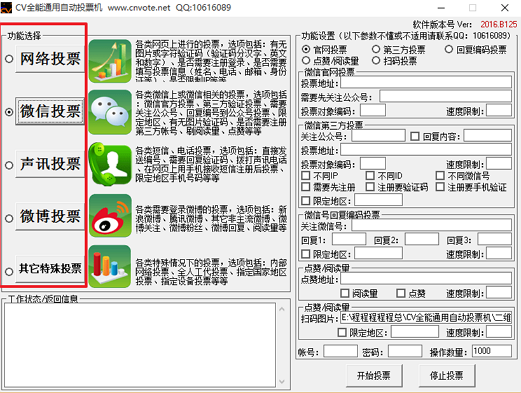
Task: Choose 第三方投票 radio option
Action: [376, 49]
